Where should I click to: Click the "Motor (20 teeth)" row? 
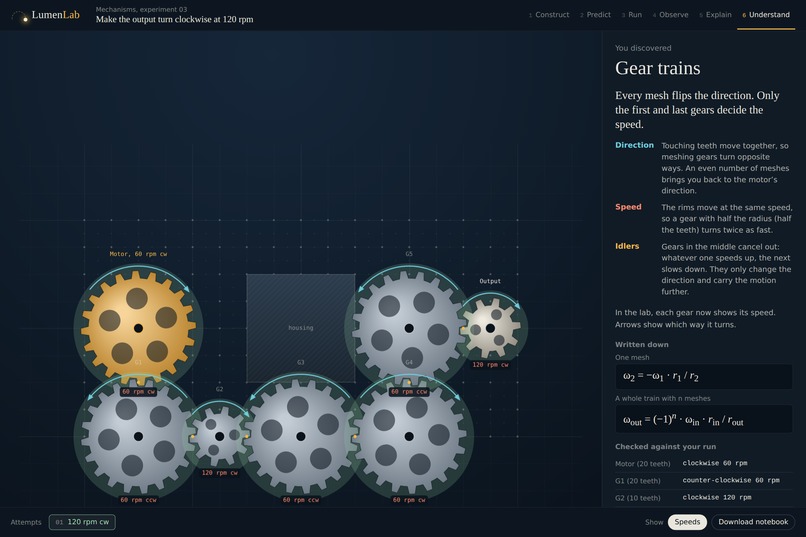point(703,464)
